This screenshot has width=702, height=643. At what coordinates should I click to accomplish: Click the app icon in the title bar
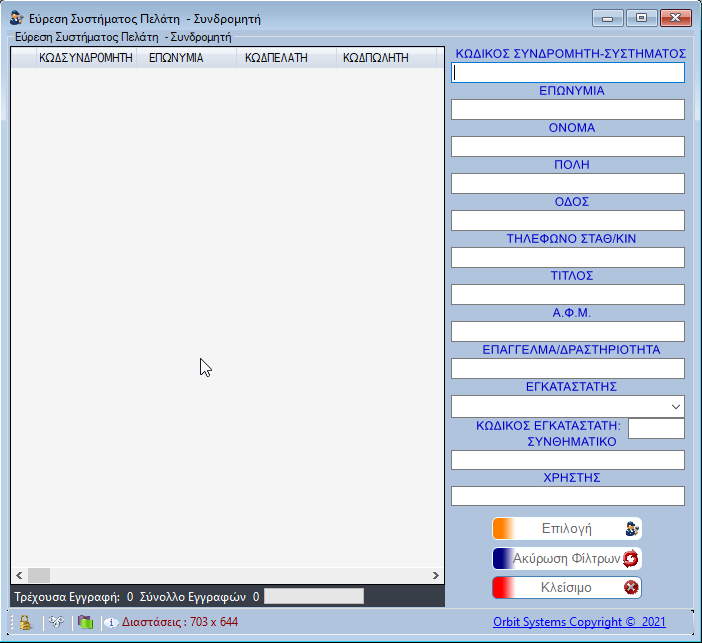[16, 18]
